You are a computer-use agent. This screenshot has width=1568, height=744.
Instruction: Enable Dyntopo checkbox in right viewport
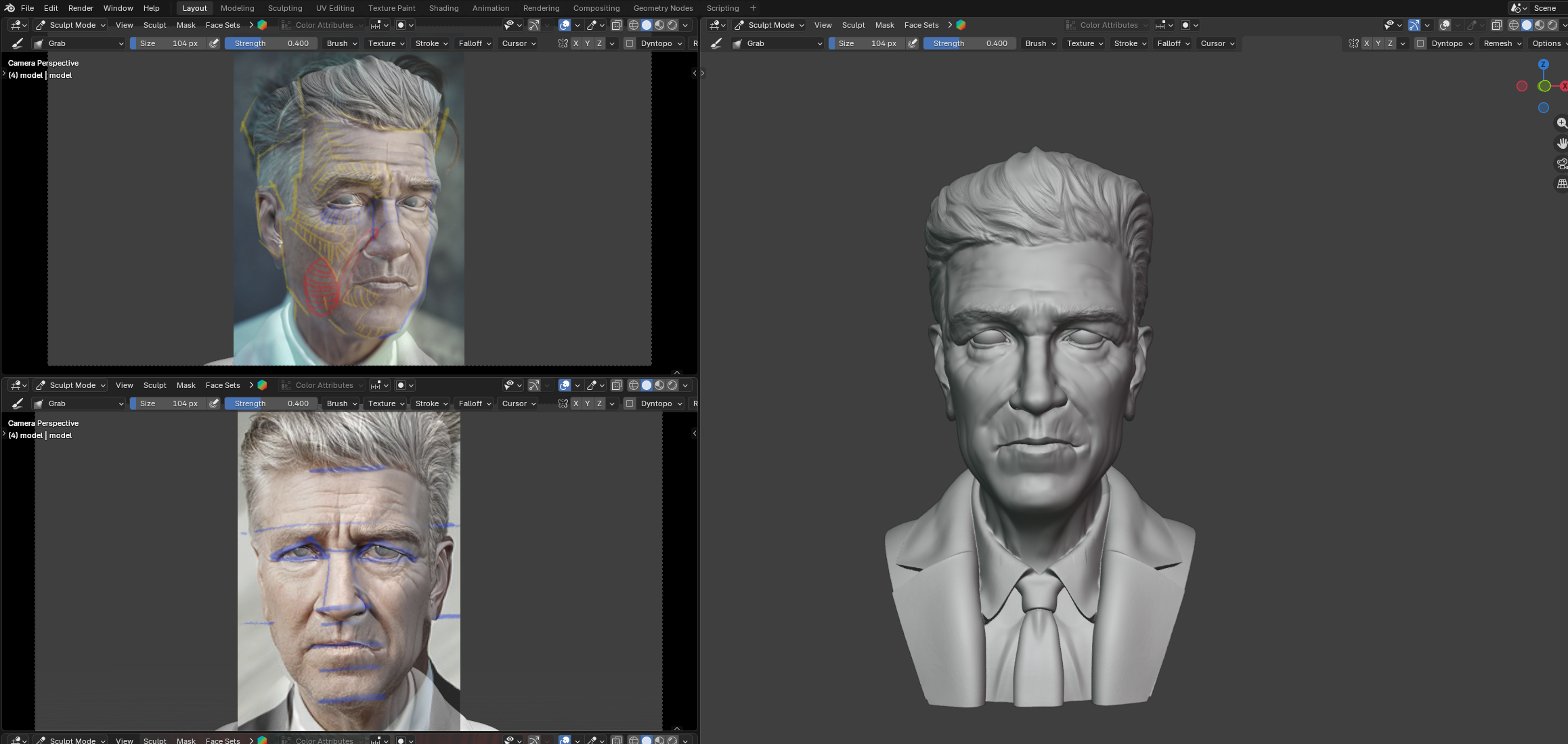click(1420, 43)
